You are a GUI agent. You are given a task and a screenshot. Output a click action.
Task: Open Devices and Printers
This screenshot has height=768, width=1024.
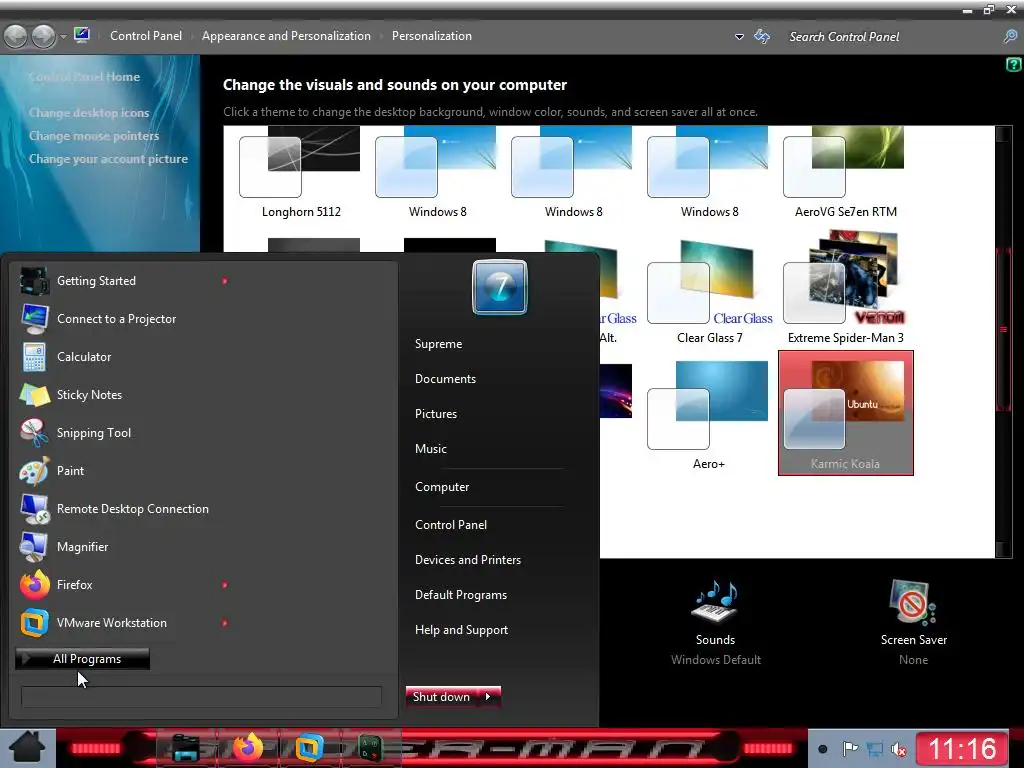[468, 560]
